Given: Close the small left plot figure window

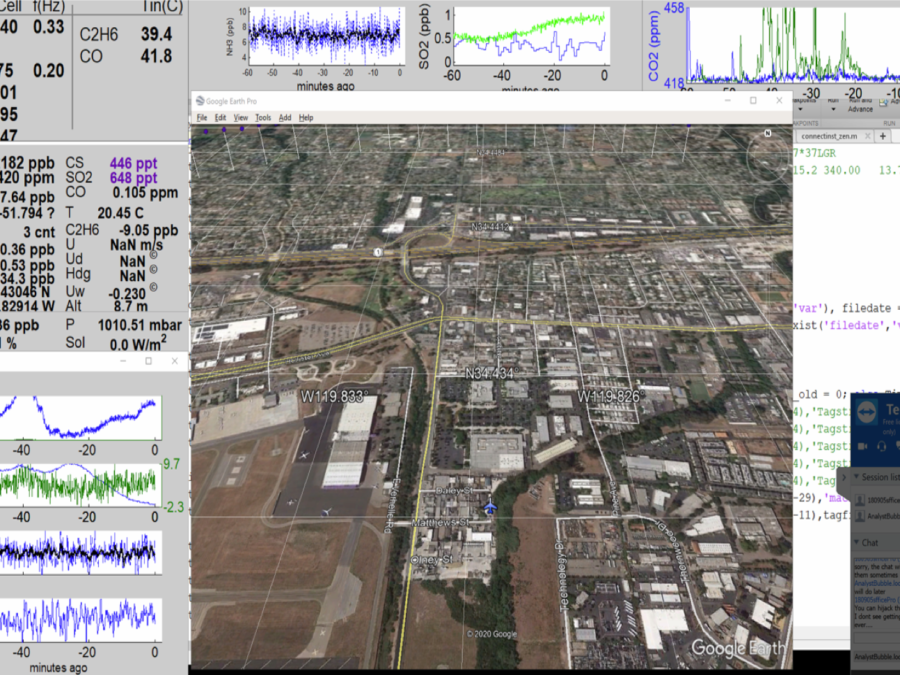Looking at the screenshot, I should 174,361.
